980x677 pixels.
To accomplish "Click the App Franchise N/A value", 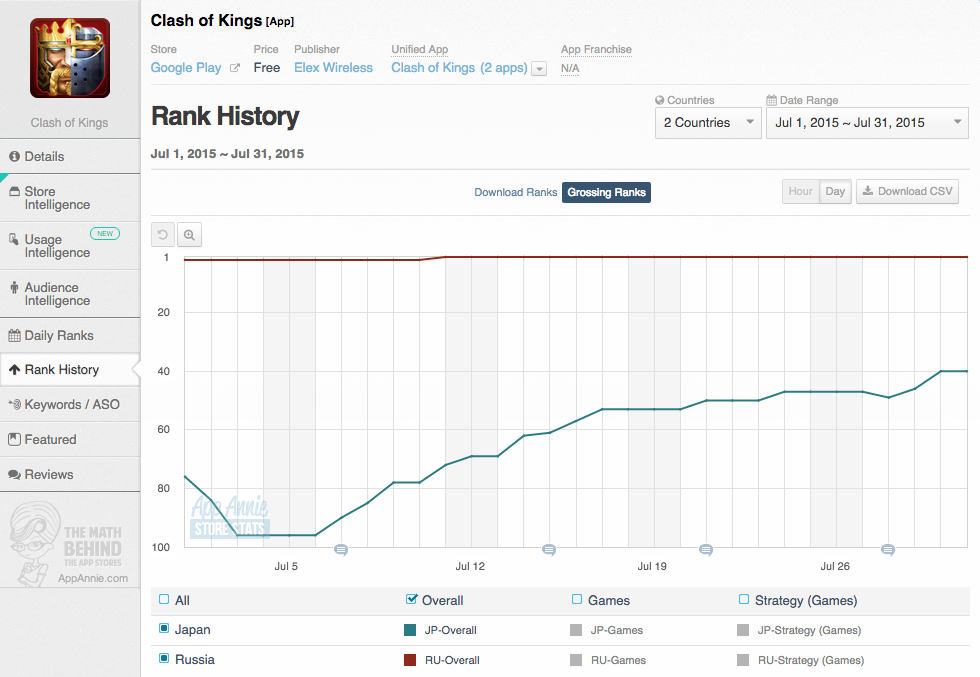I will coord(570,68).
